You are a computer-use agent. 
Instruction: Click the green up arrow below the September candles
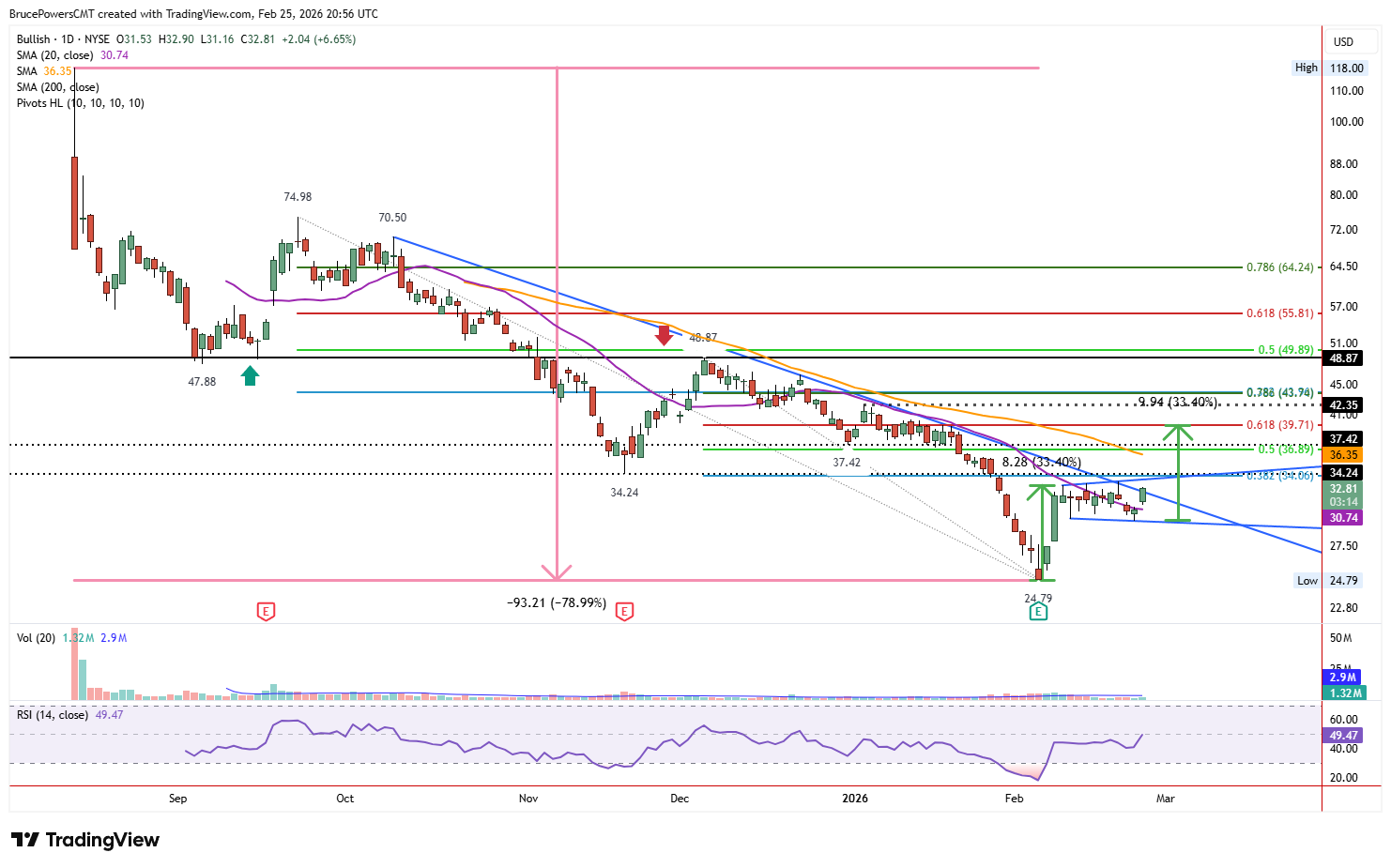[250, 375]
